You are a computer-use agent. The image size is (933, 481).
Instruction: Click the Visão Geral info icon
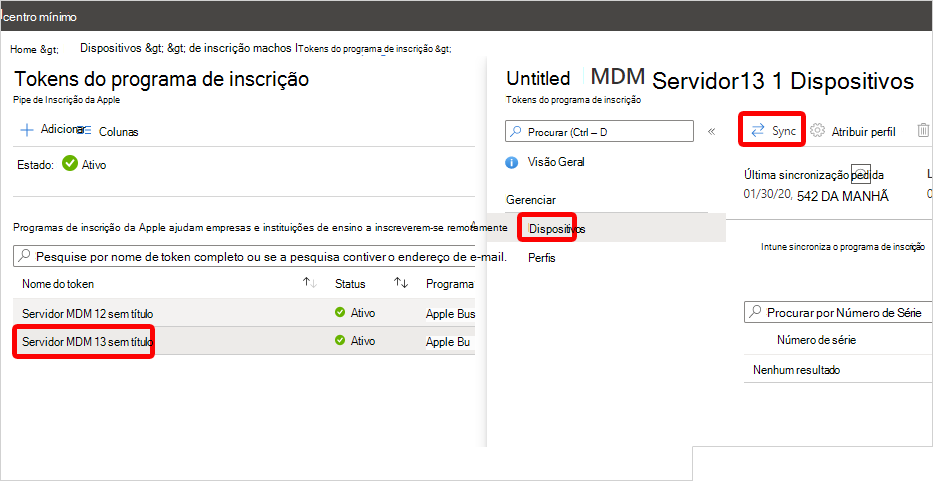click(511, 162)
